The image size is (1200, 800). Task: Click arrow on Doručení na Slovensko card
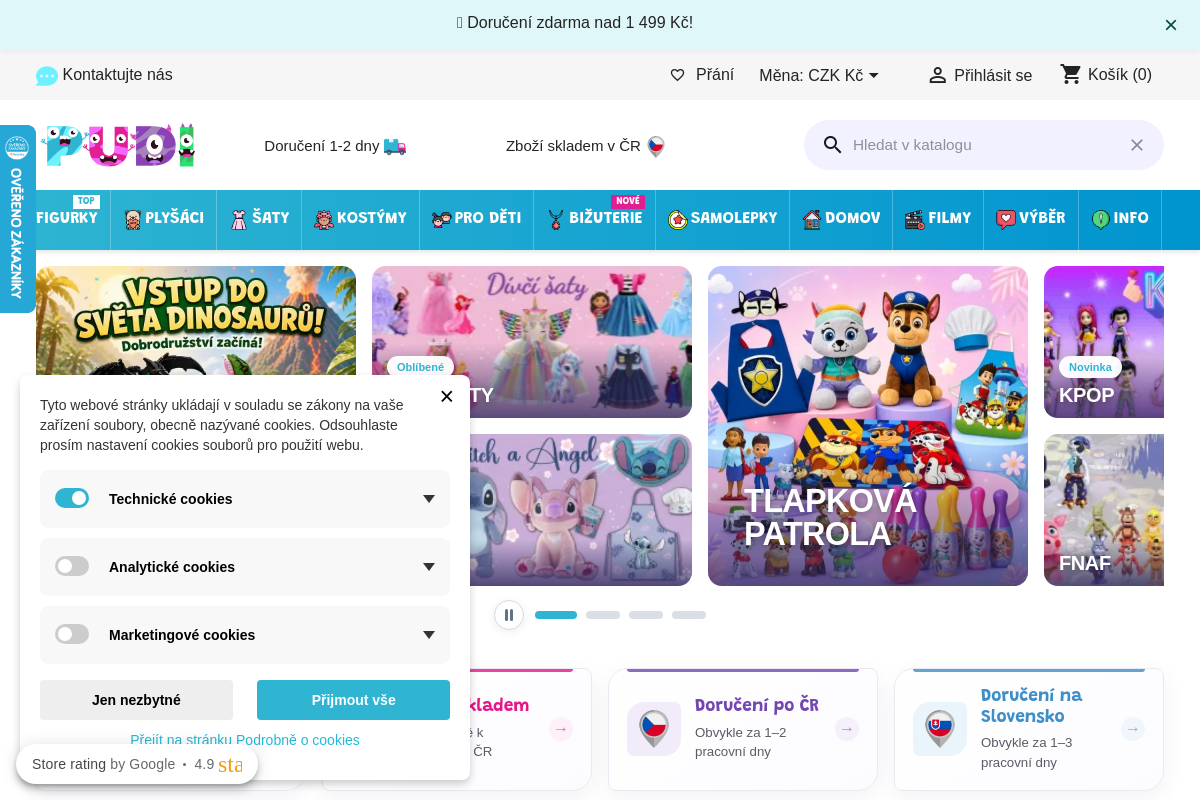[1133, 729]
